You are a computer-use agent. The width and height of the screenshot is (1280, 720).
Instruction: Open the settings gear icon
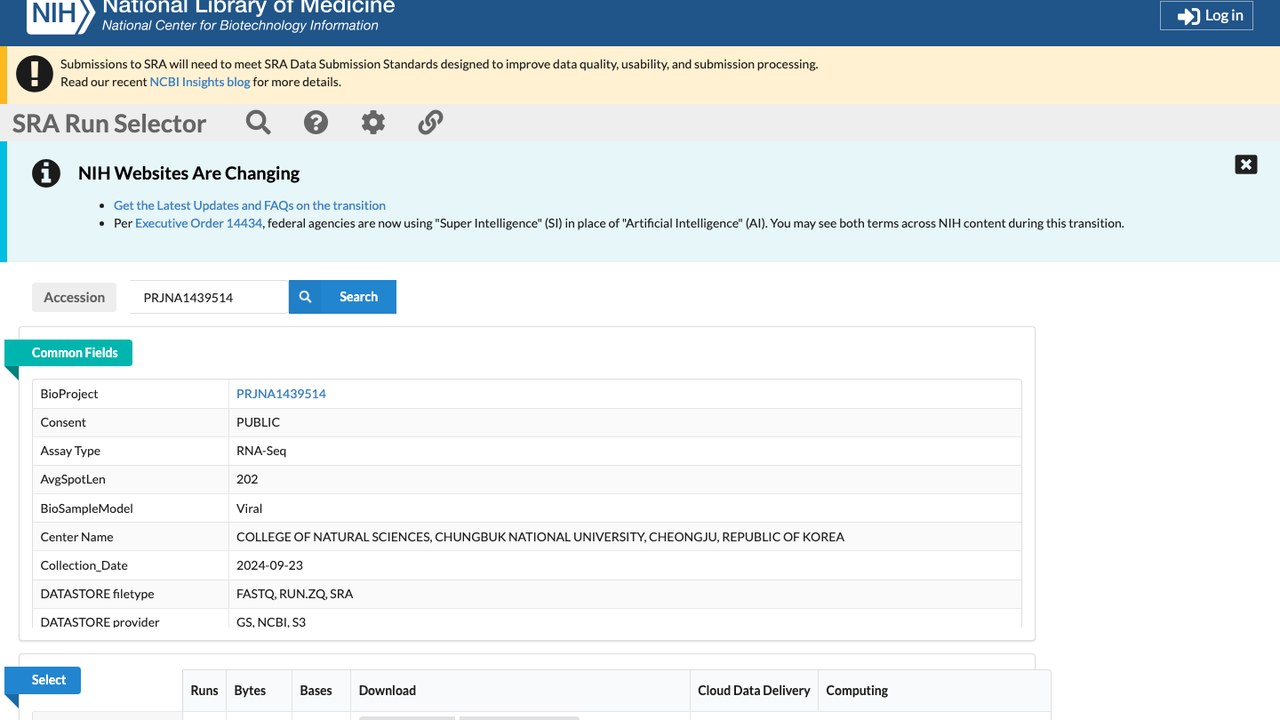[373, 122]
